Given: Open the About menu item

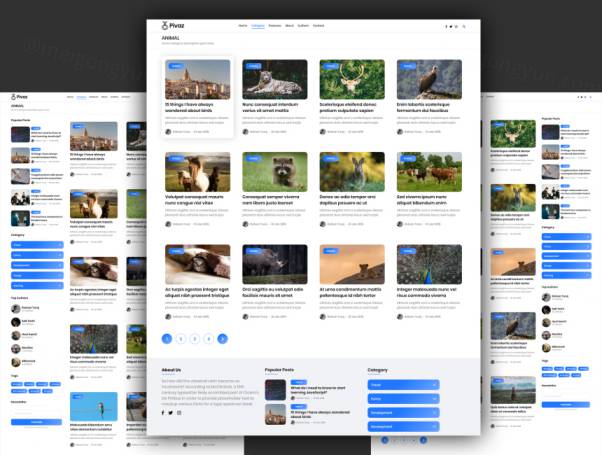Looking at the screenshot, I should point(289,25).
